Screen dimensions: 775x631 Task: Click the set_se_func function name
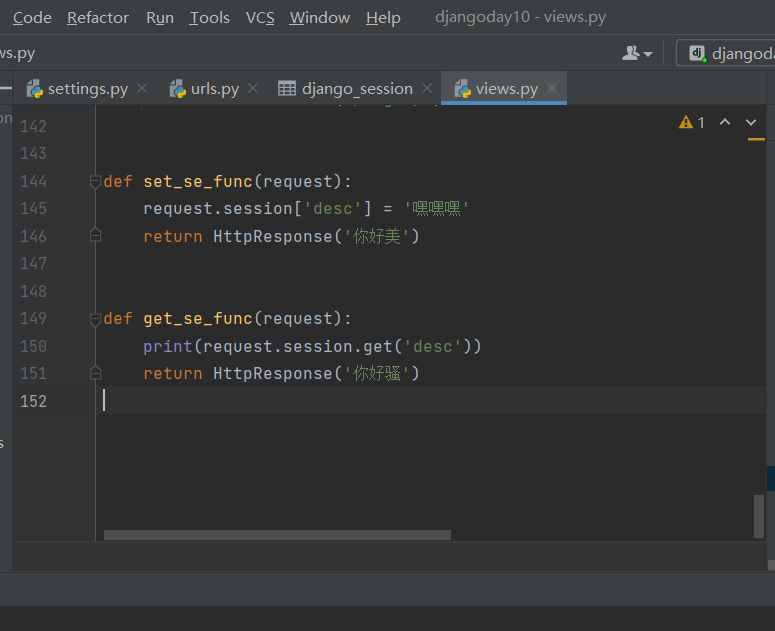tap(198, 181)
